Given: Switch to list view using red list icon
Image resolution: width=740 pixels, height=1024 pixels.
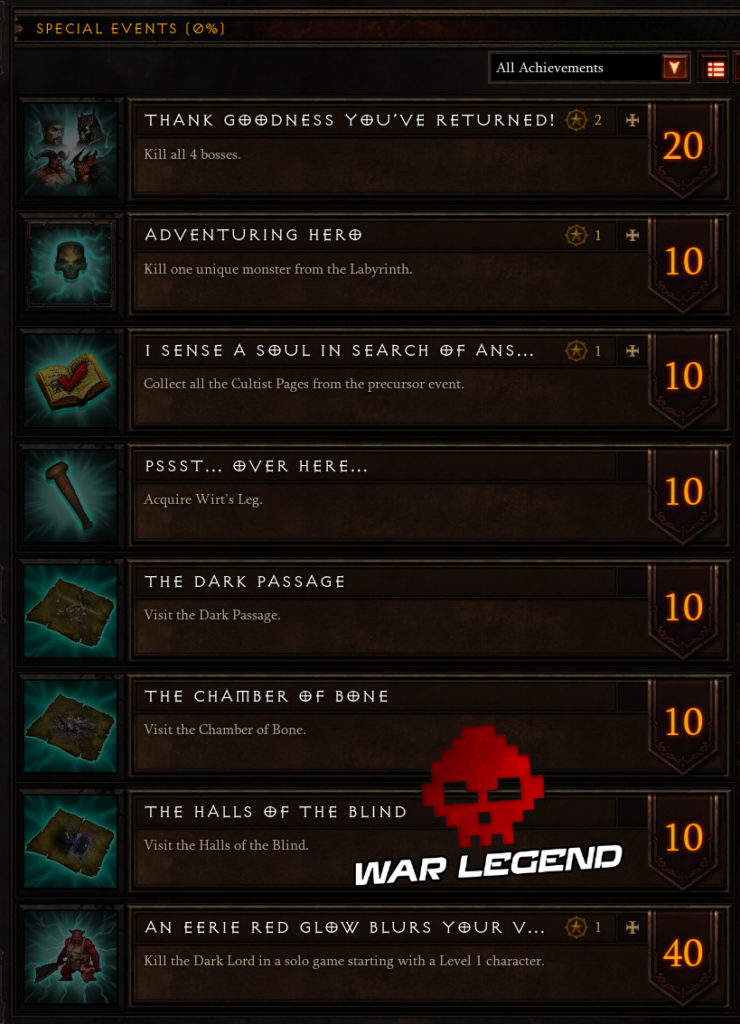Looking at the screenshot, I should click(716, 69).
